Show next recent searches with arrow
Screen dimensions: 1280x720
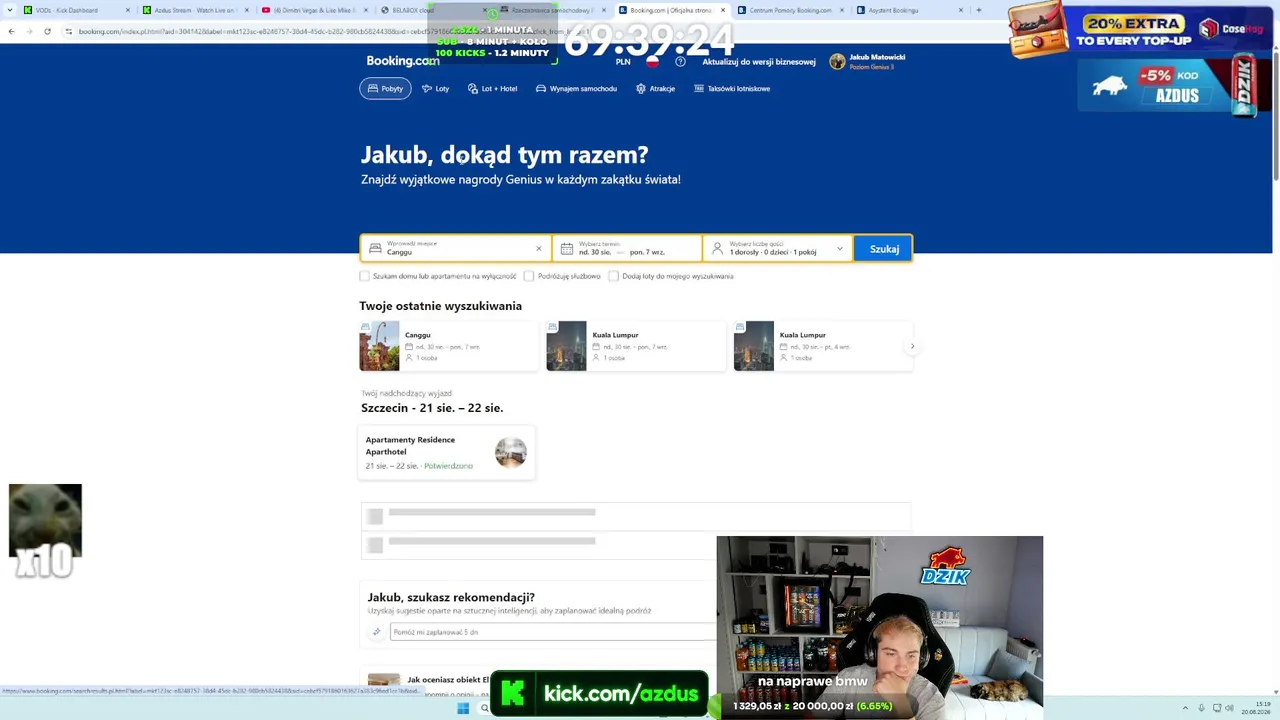tap(912, 346)
